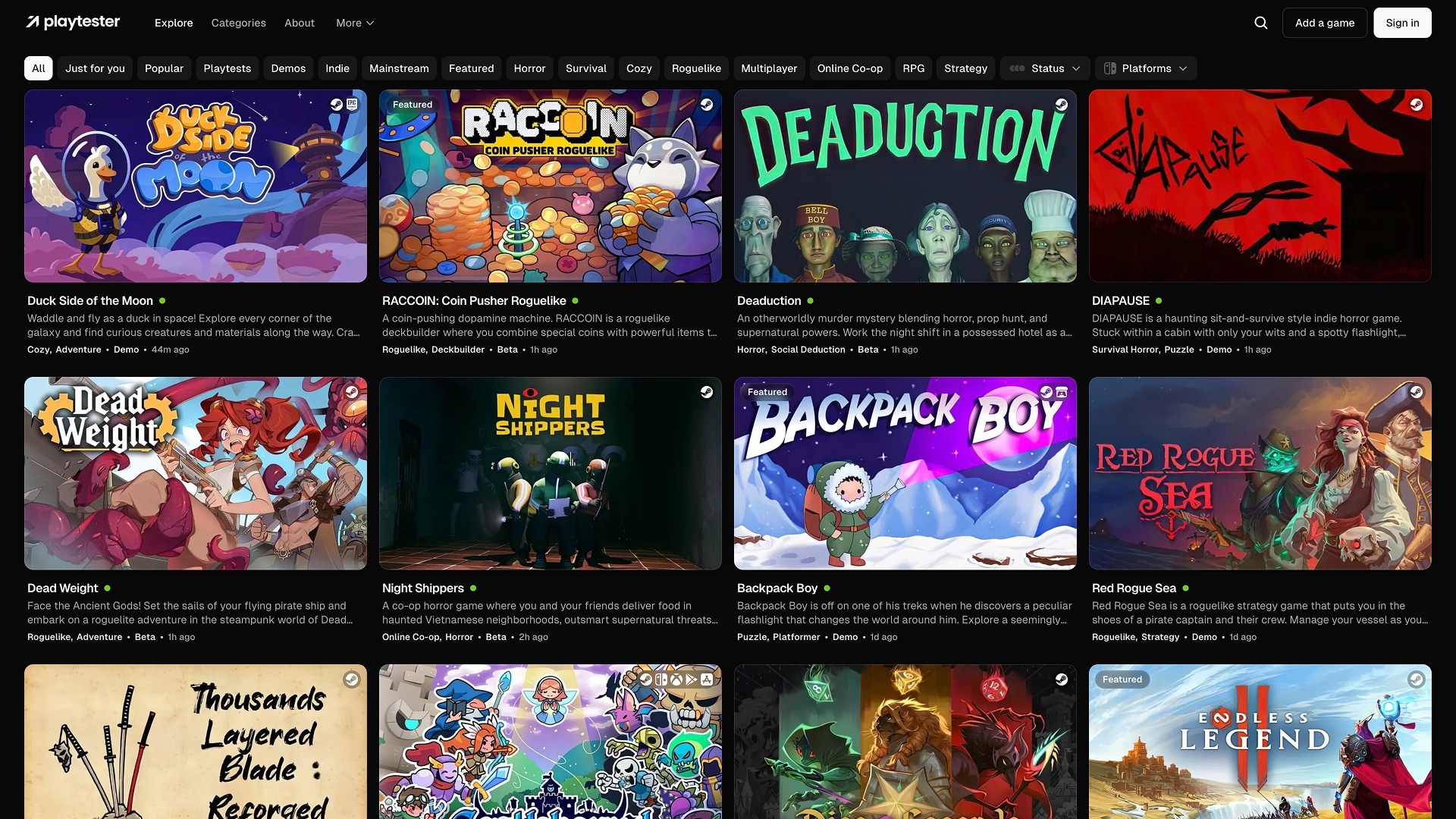
Task: Click Steam icon on DIAPAUSE card
Action: [1417, 105]
